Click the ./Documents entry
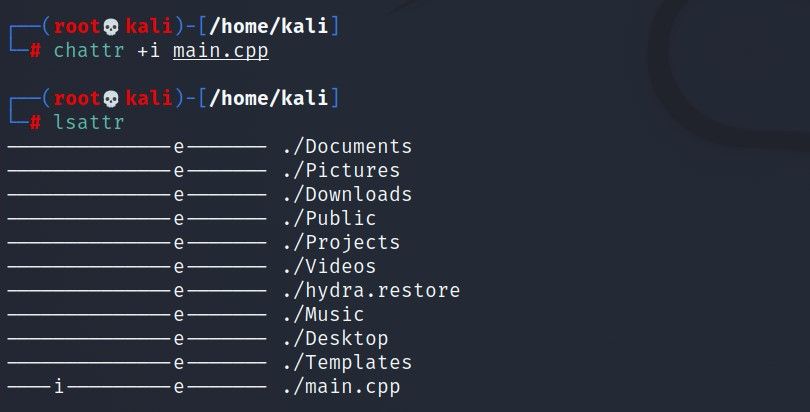The height and width of the screenshot is (412, 810). [346, 147]
